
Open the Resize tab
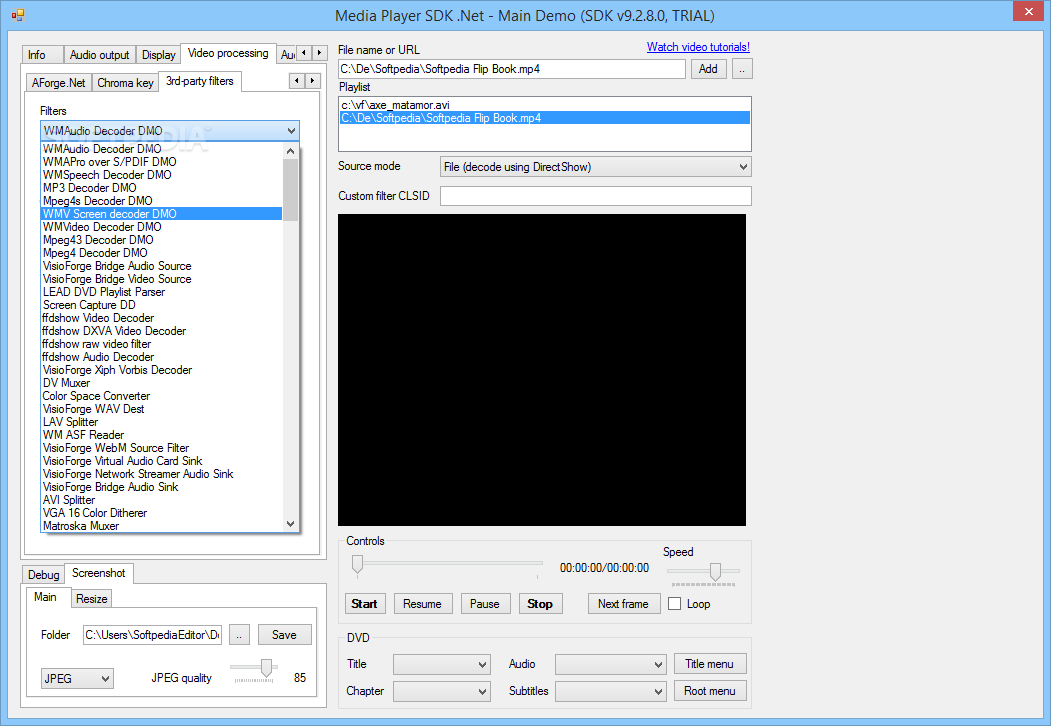pyautogui.click(x=91, y=599)
